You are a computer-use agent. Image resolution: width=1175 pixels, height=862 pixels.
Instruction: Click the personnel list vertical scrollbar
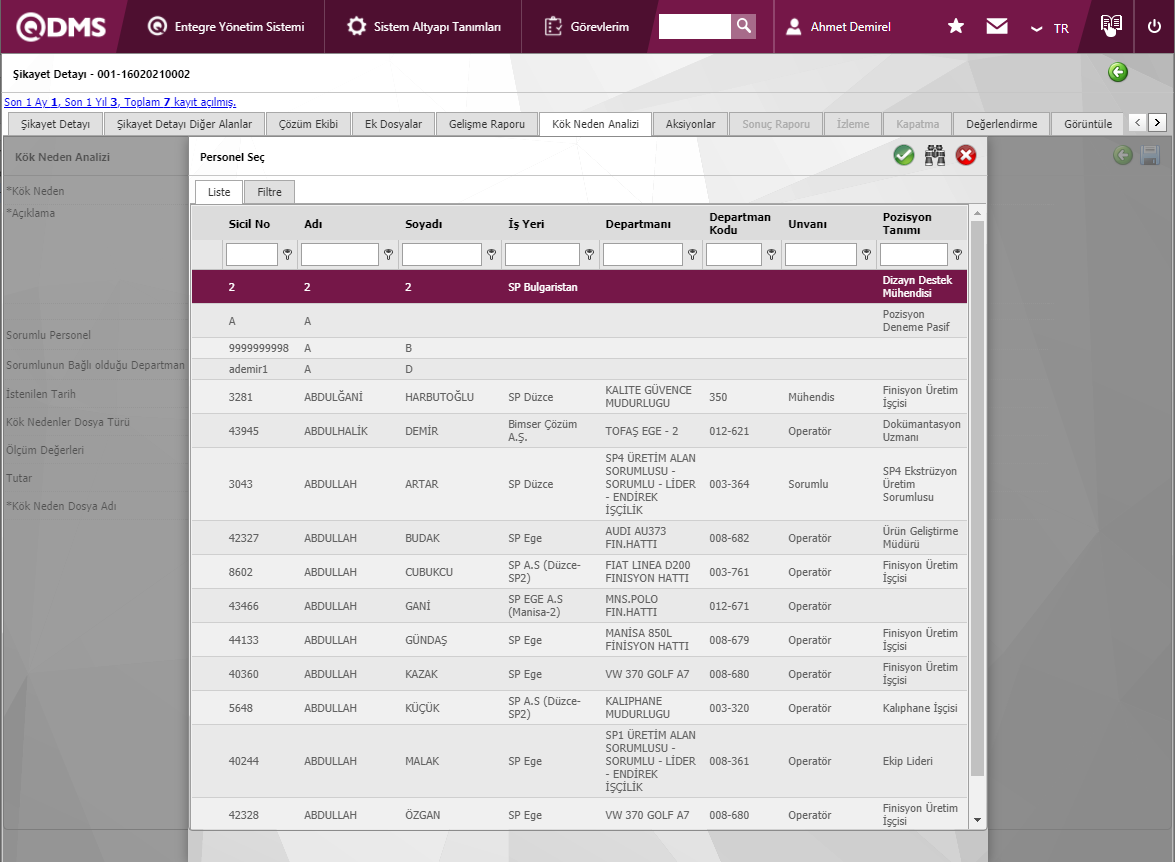point(977,500)
